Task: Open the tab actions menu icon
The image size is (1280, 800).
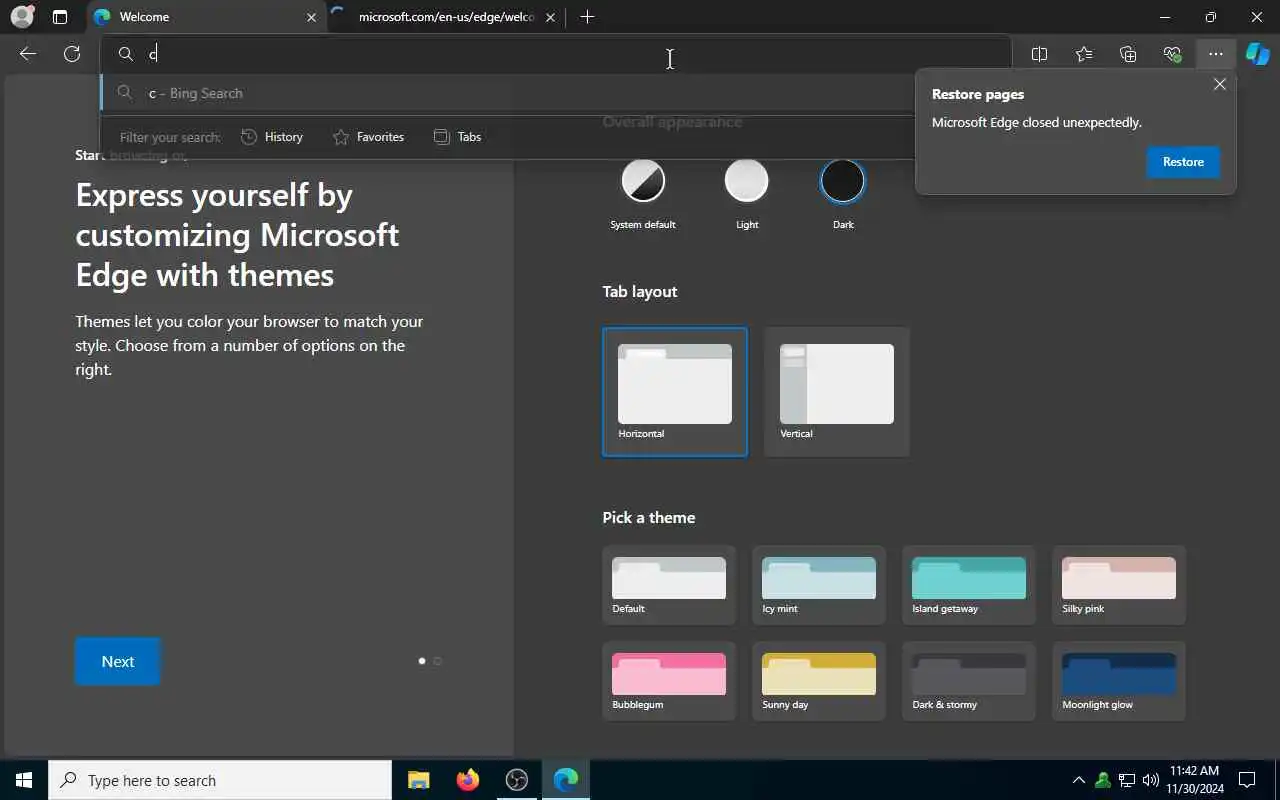Action: [60, 17]
